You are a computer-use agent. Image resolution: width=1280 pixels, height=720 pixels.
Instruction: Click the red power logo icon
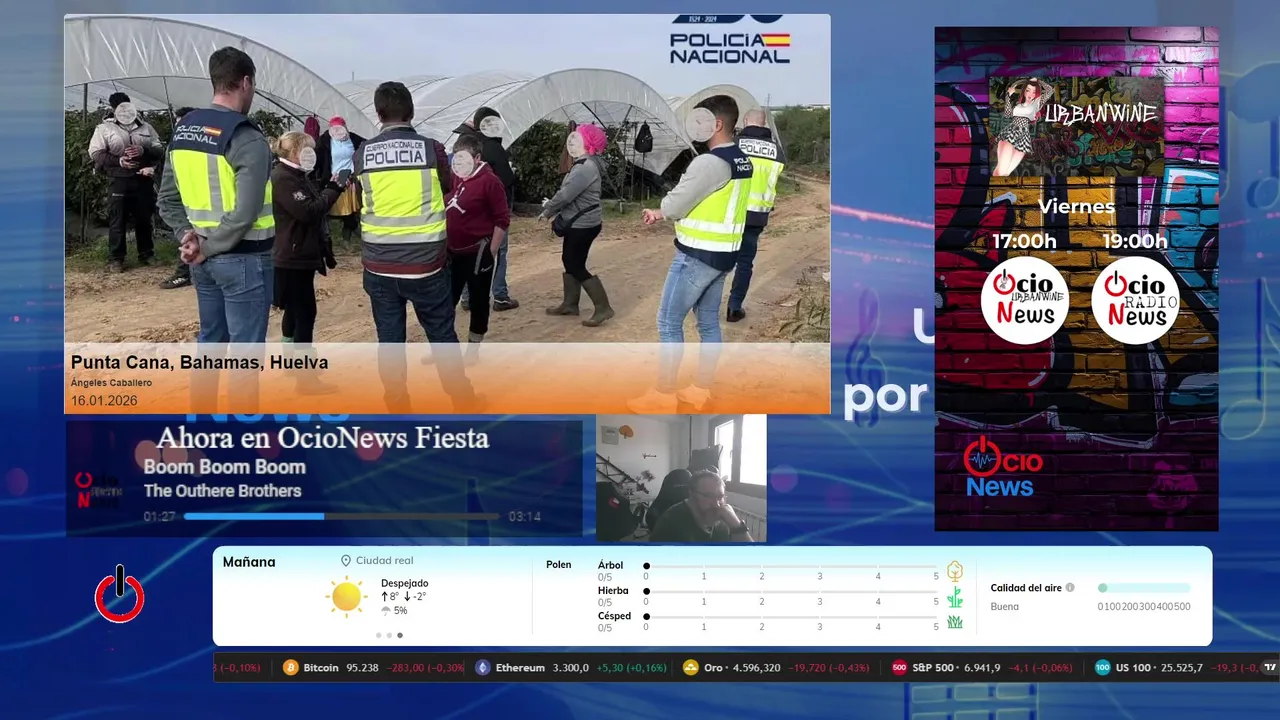[120, 595]
